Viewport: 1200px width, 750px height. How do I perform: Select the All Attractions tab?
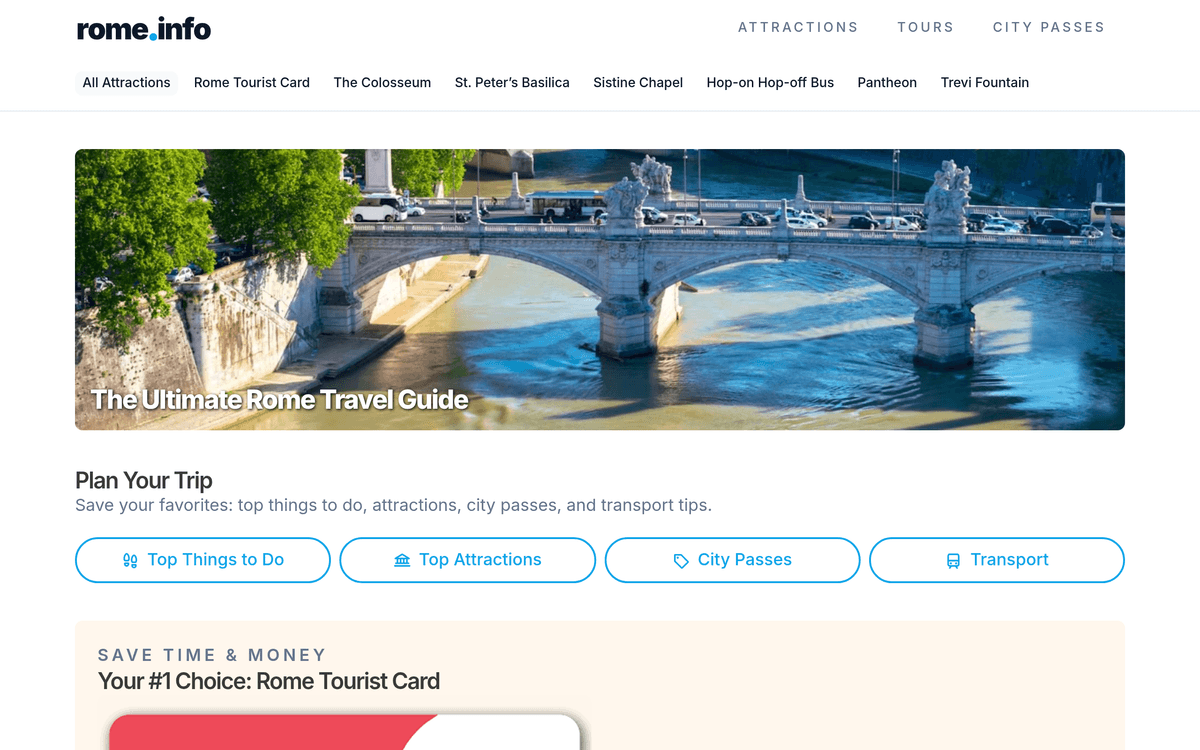click(x=126, y=83)
